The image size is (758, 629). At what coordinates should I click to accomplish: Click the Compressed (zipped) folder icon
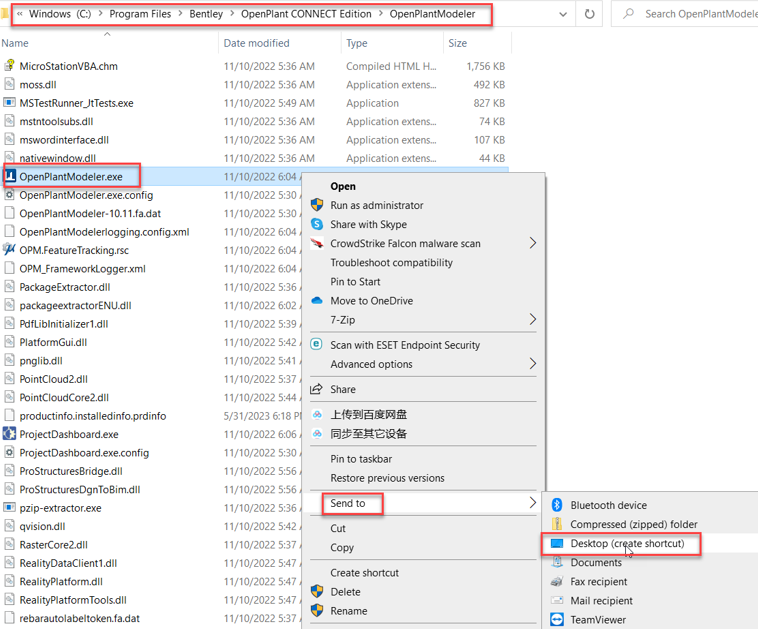pyautogui.click(x=557, y=524)
